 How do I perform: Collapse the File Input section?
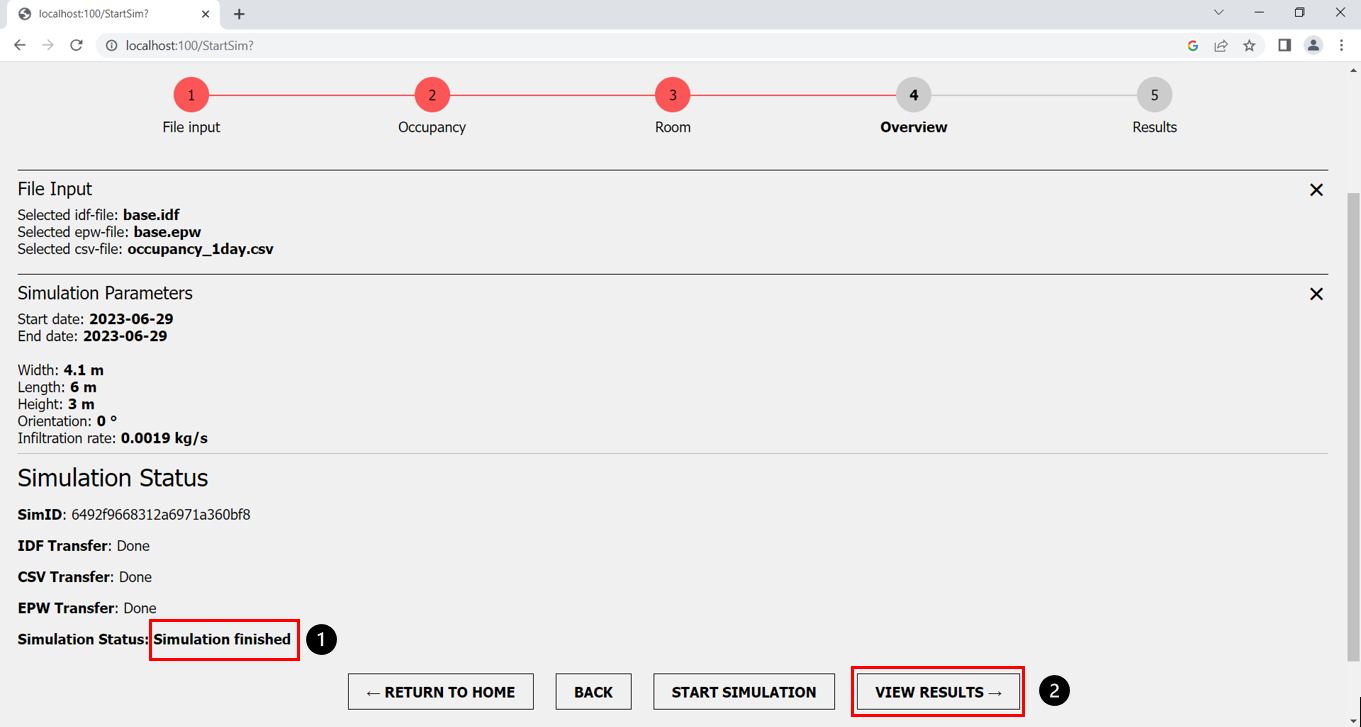pos(1316,190)
